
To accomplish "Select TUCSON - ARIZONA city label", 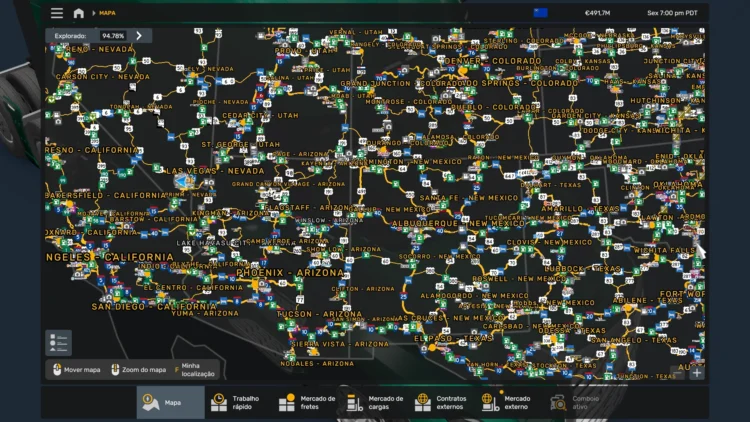I will click(x=319, y=314).
